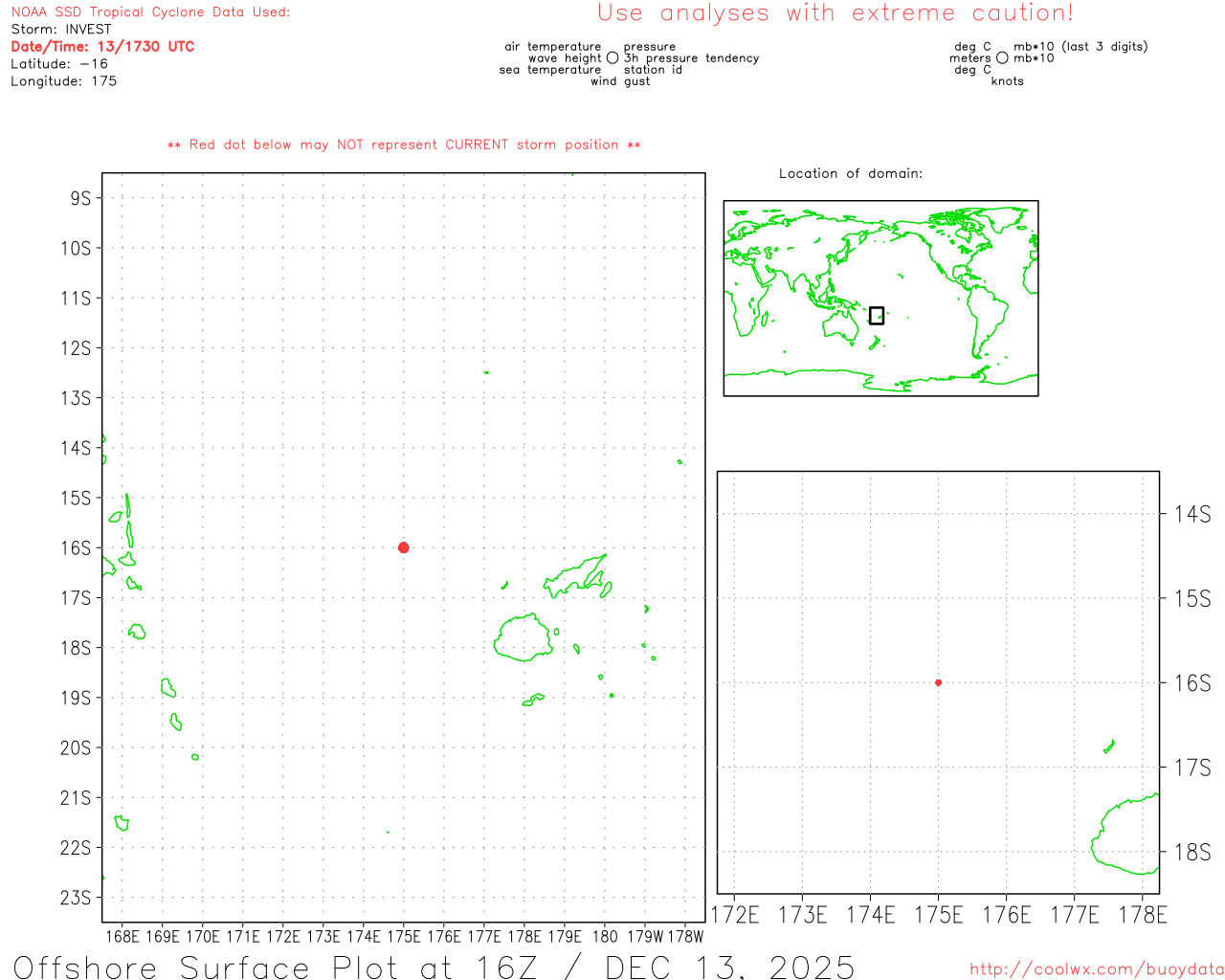1225x980 pixels.
Task: Click the 'Use analyses with extreme caution!' heading
Action: click(835, 13)
